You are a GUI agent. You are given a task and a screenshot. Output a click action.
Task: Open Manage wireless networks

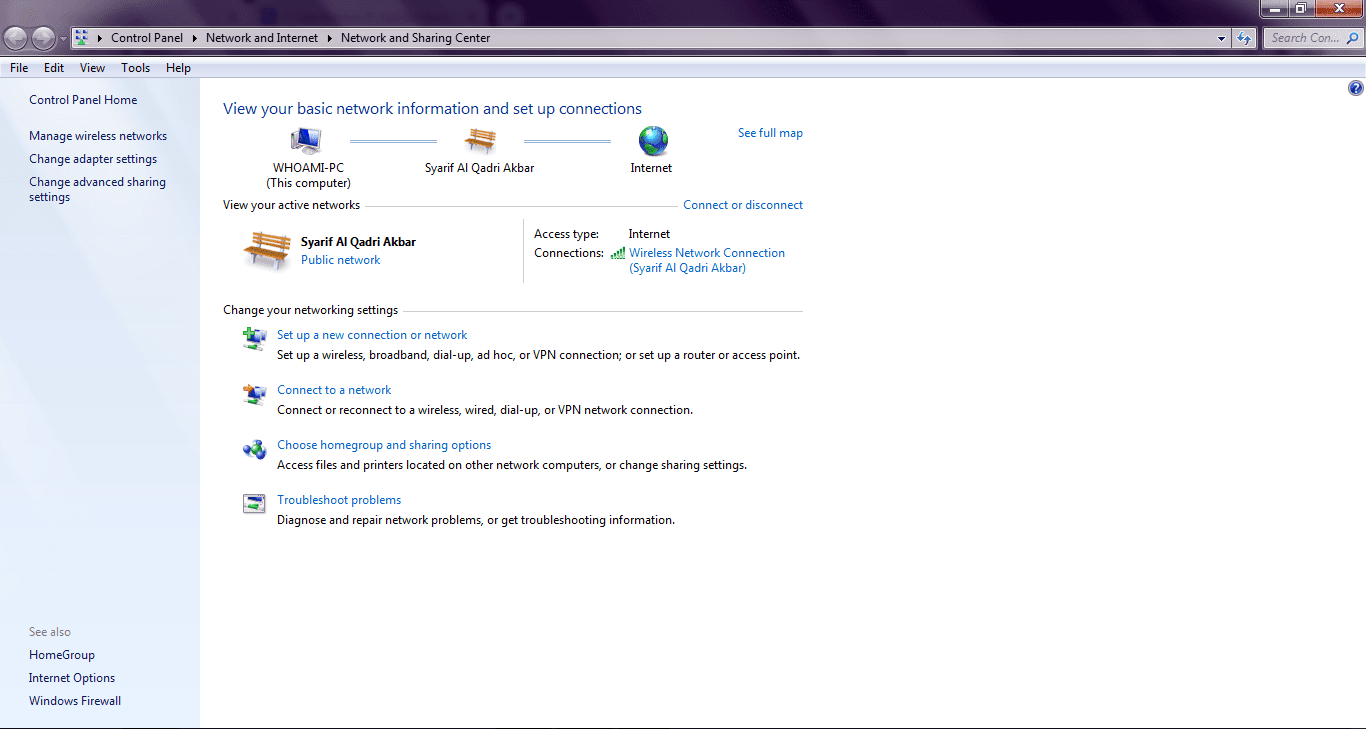(98, 136)
